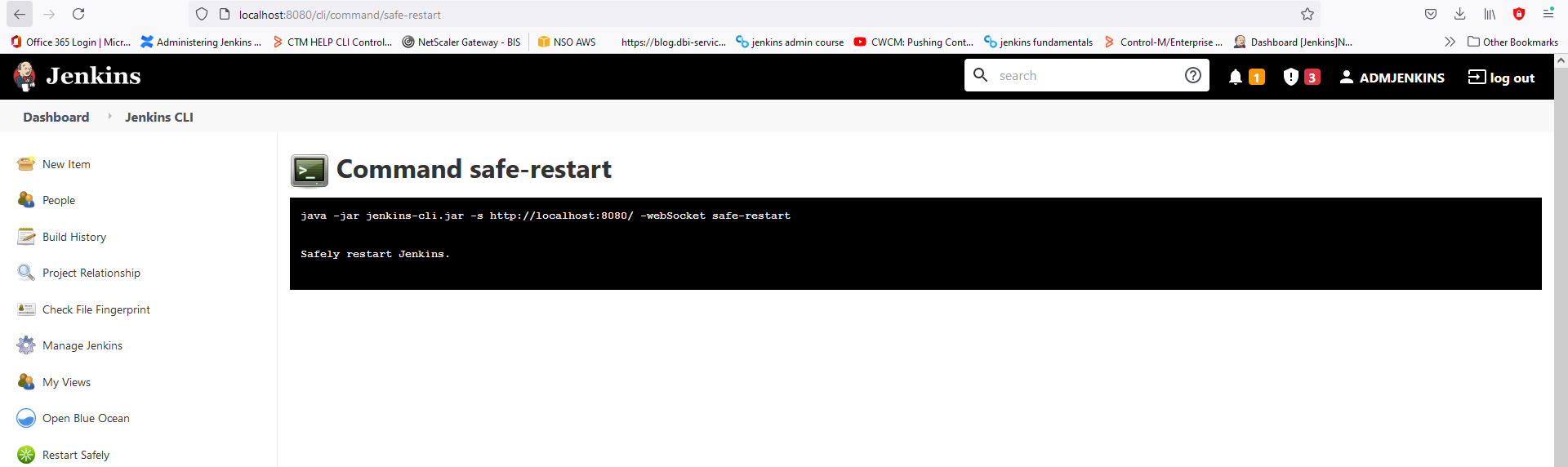
Task: Click the My Views icon
Action: tap(26, 382)
